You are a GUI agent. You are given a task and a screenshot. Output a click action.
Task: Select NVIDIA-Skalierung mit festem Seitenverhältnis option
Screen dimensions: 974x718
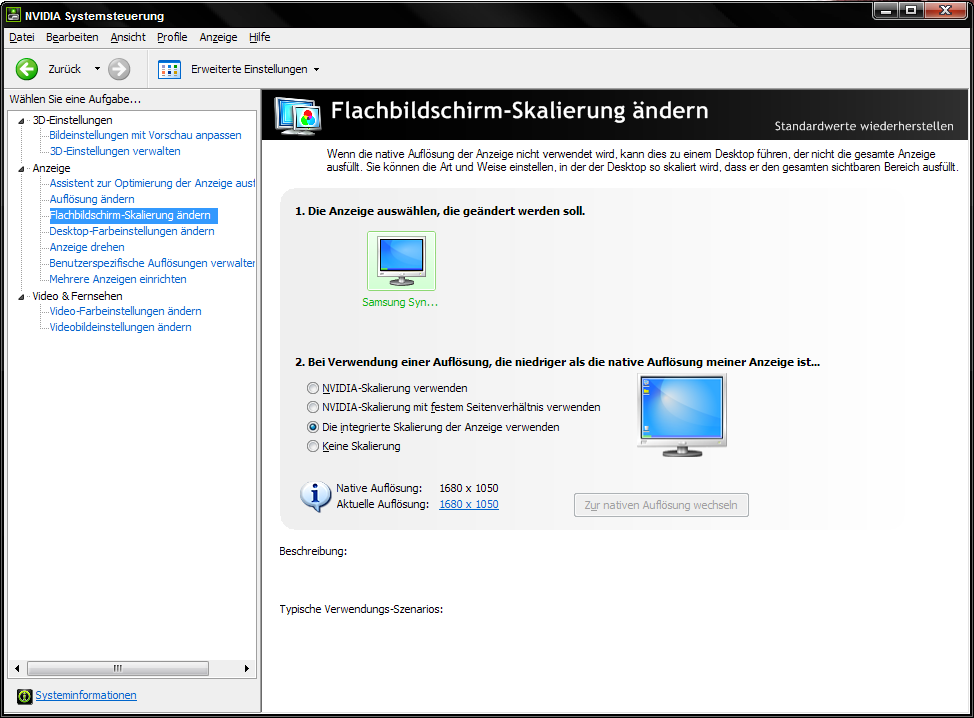[x=313, y=407]
